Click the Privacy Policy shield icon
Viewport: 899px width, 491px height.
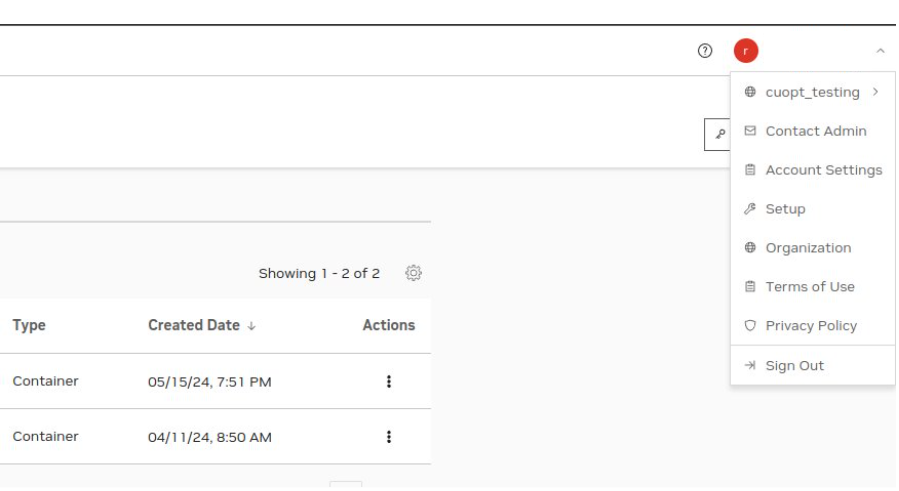[x=750, y=326]
